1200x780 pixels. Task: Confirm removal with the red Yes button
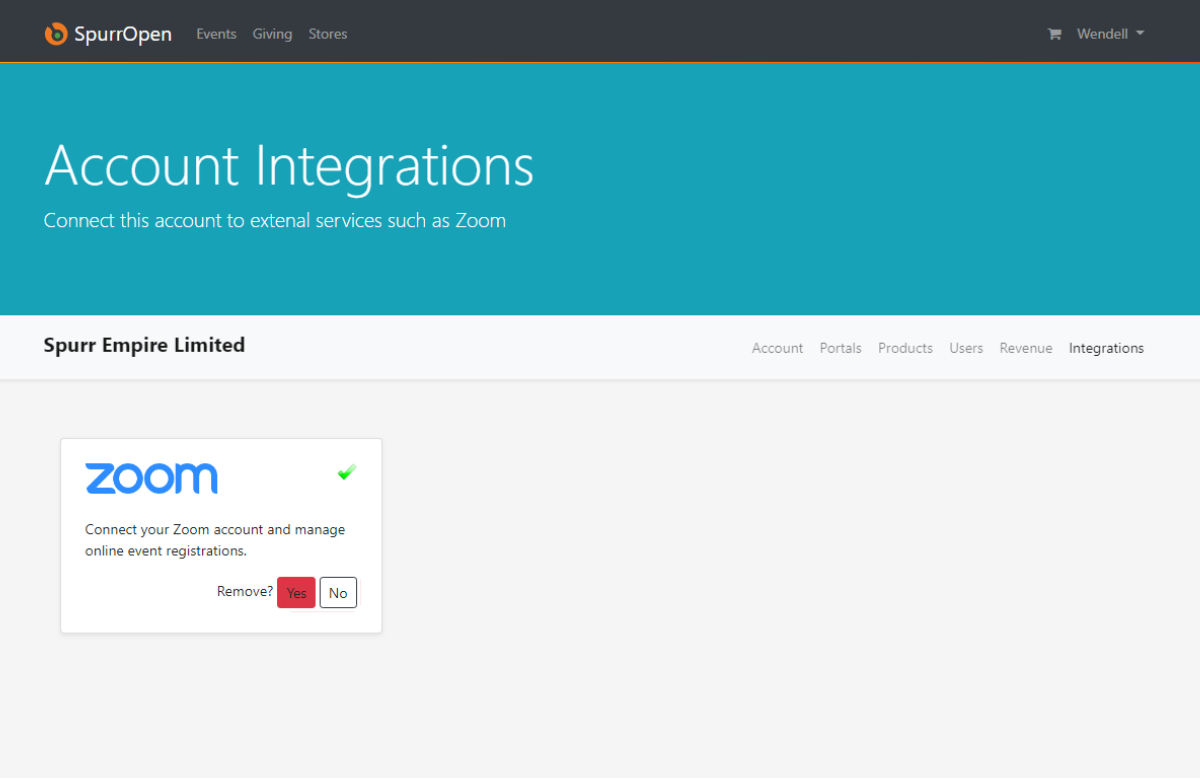point(296,593)
